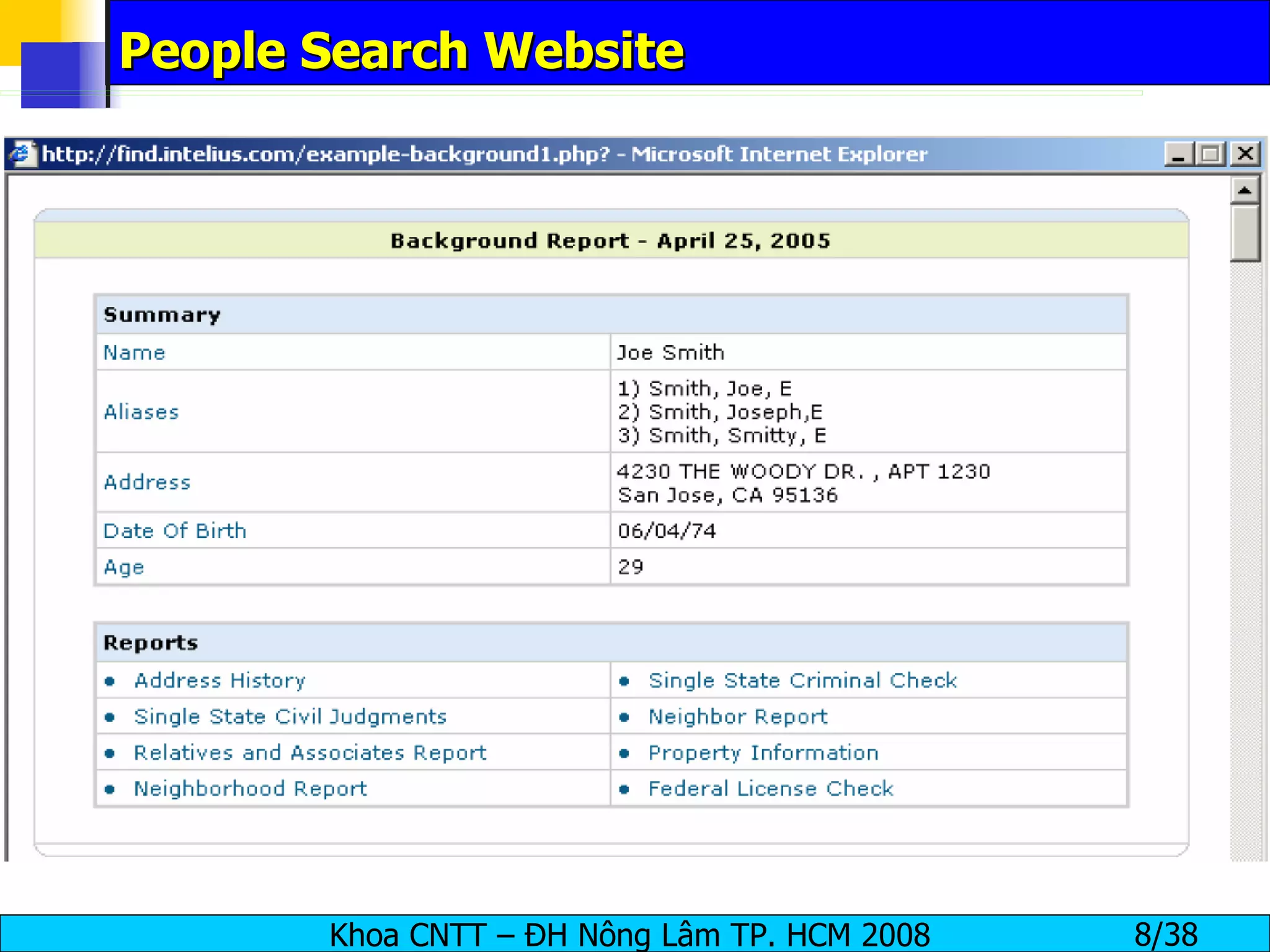Screen dimensions: 1270x952
Task: Click the vertical scrollbar thumb
Action: [1245, 233]
